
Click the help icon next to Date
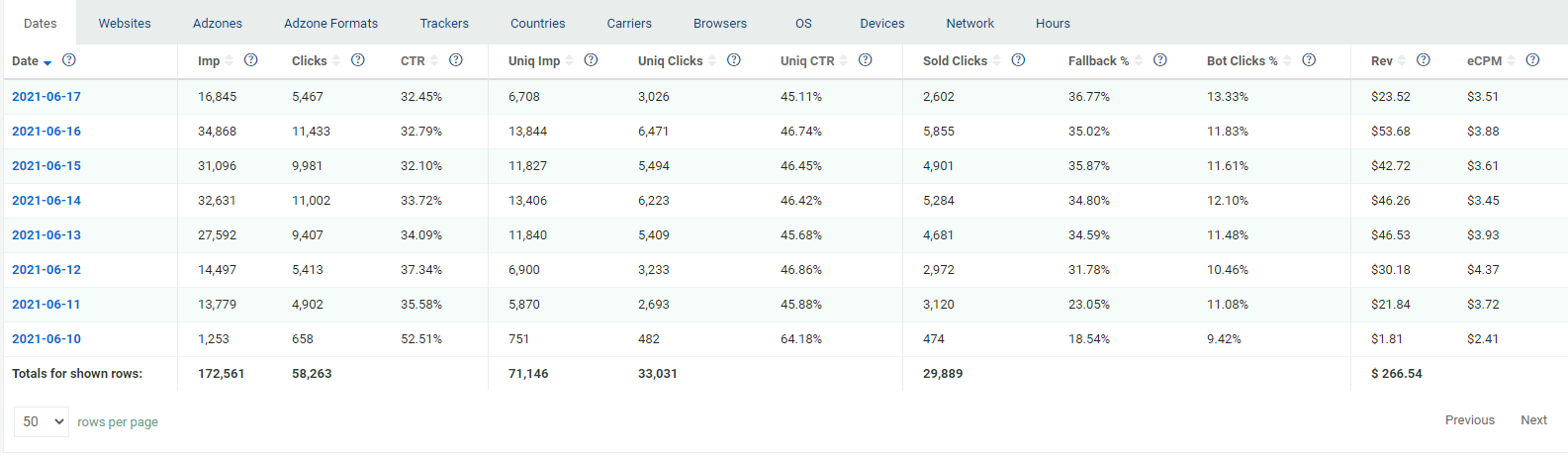click(69, 60)
